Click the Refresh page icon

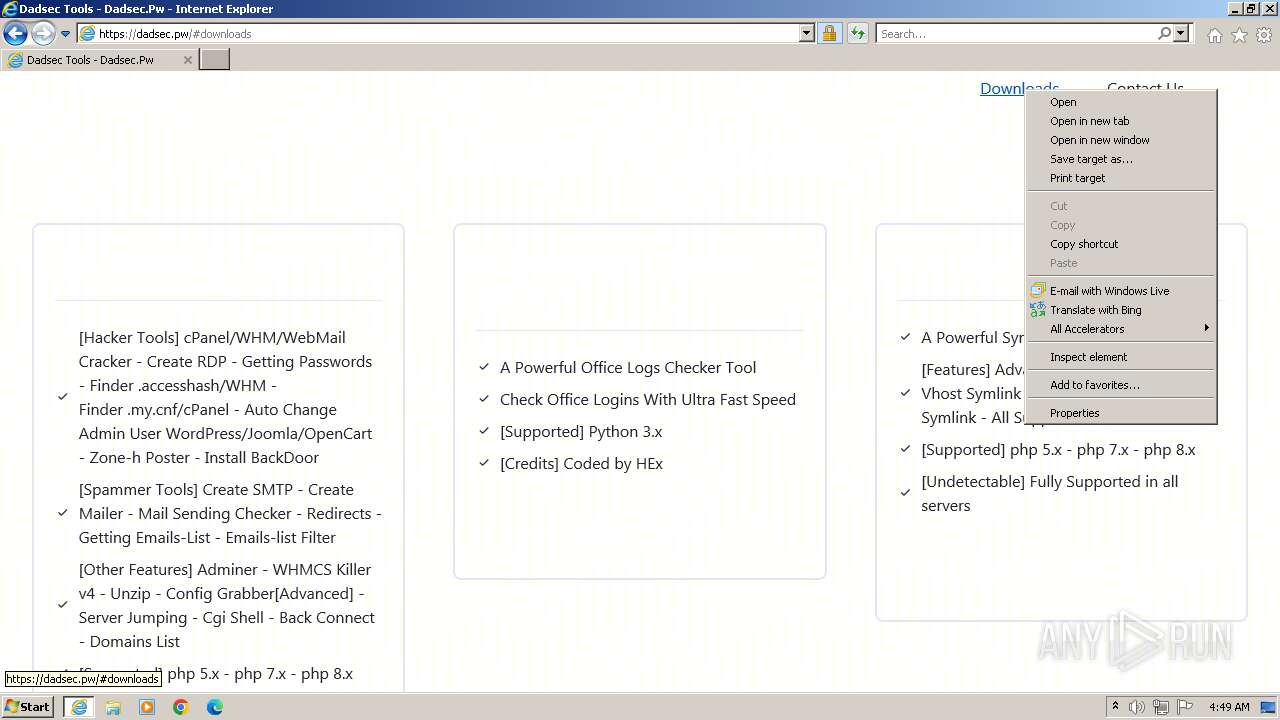click(858, 33)
